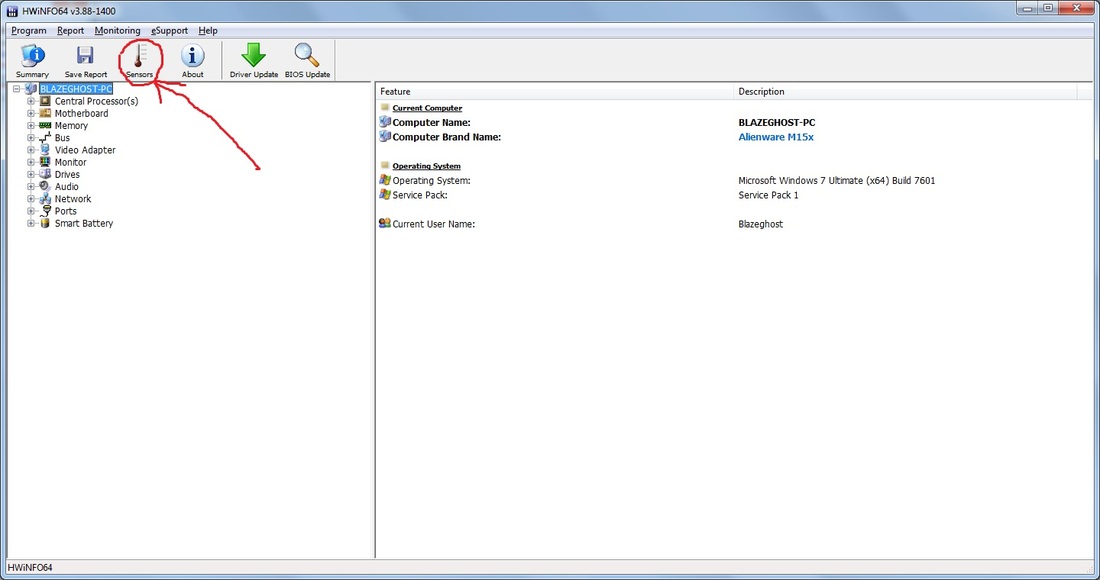Select the Video Adapter tree label
Image resolution: width=1100 pixels, height=580 pixels.
click(x=85, y=149)
